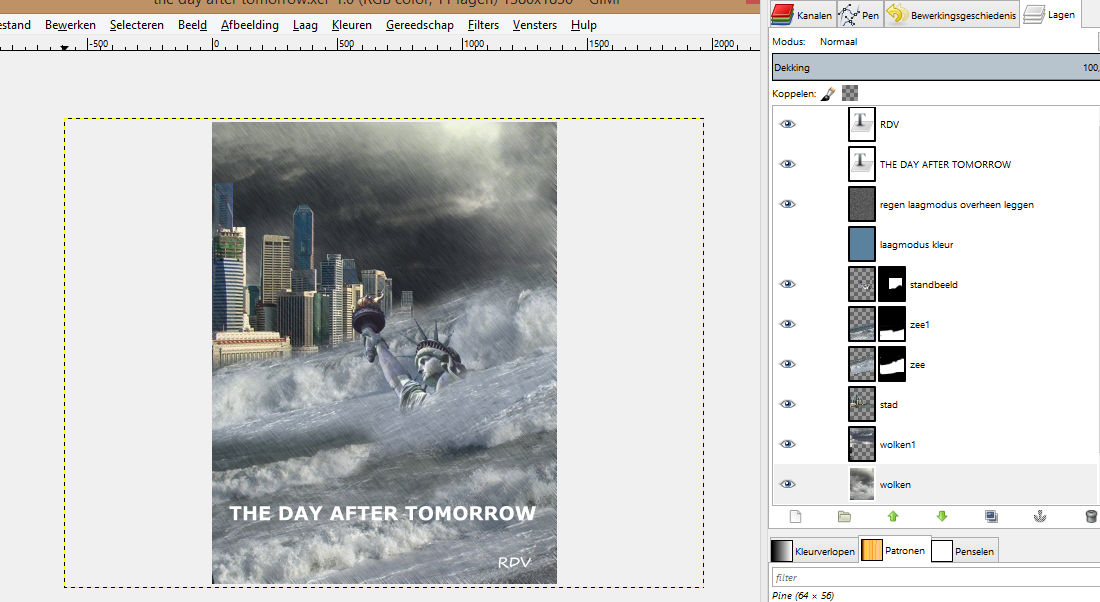Delete the layer using the trash icon
The height and width of the screenshot is (602, 1100).
tap(1090, 517)
